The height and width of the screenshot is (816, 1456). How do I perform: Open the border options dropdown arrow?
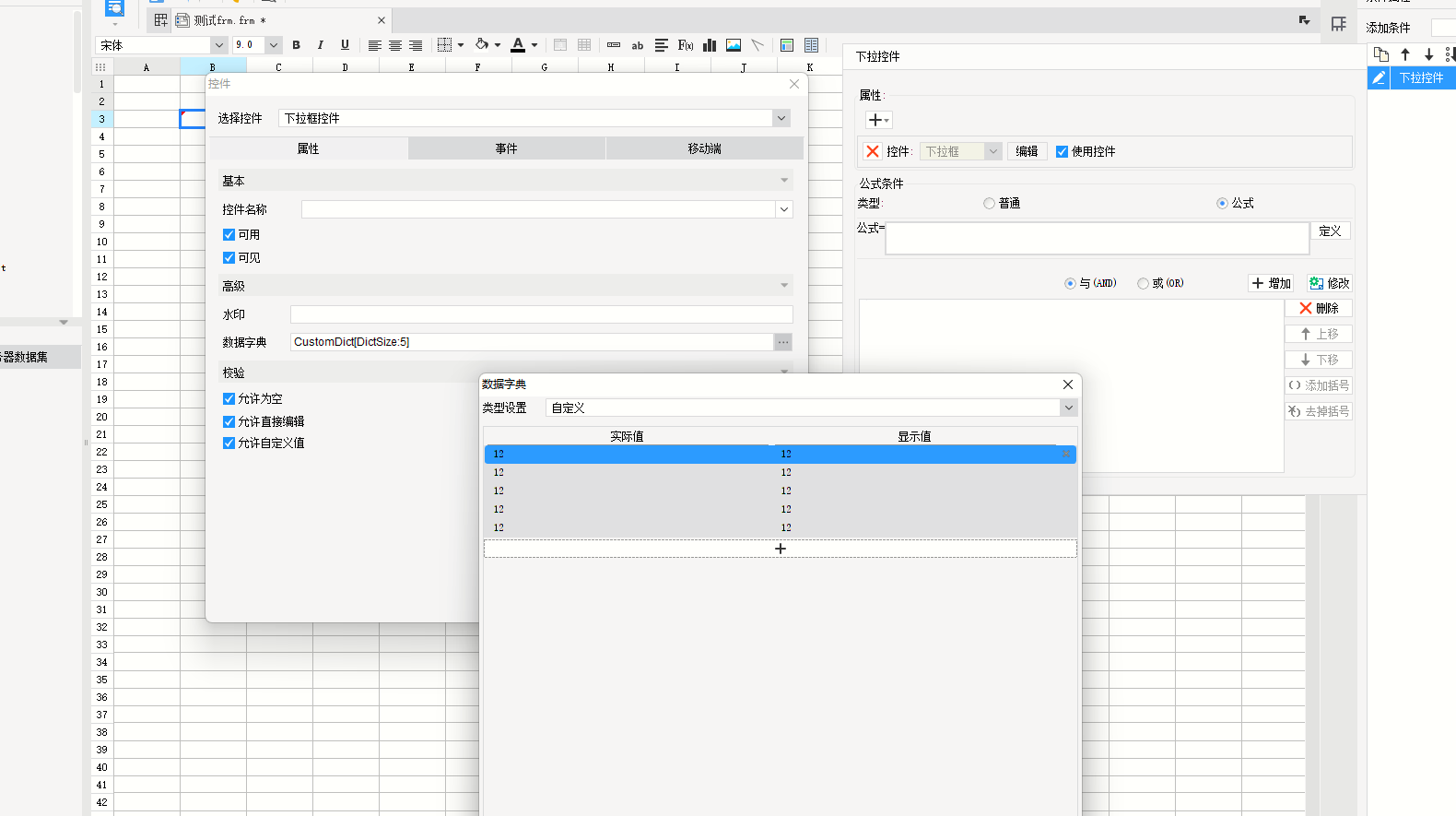point(461,45)
